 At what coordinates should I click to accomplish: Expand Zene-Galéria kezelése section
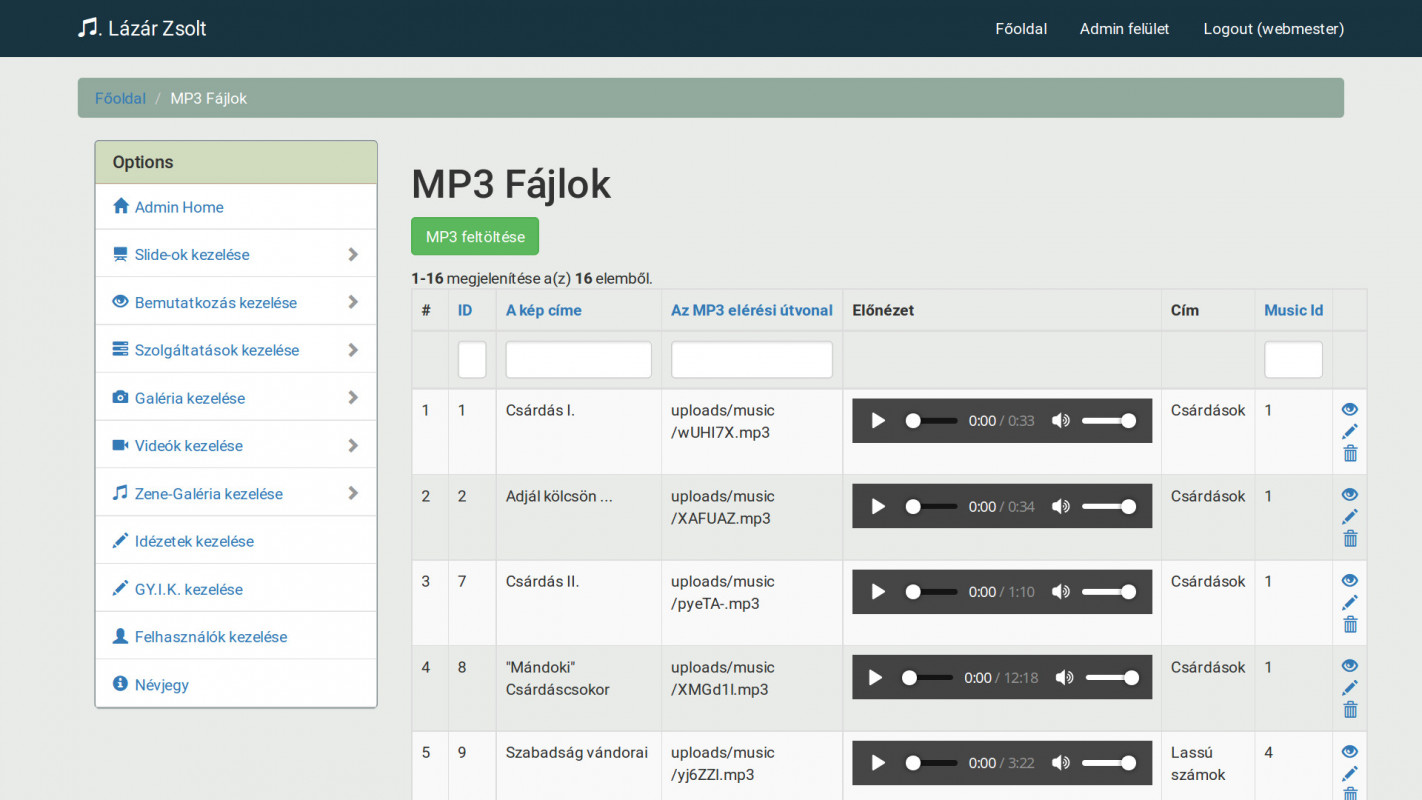pos(236,493)
